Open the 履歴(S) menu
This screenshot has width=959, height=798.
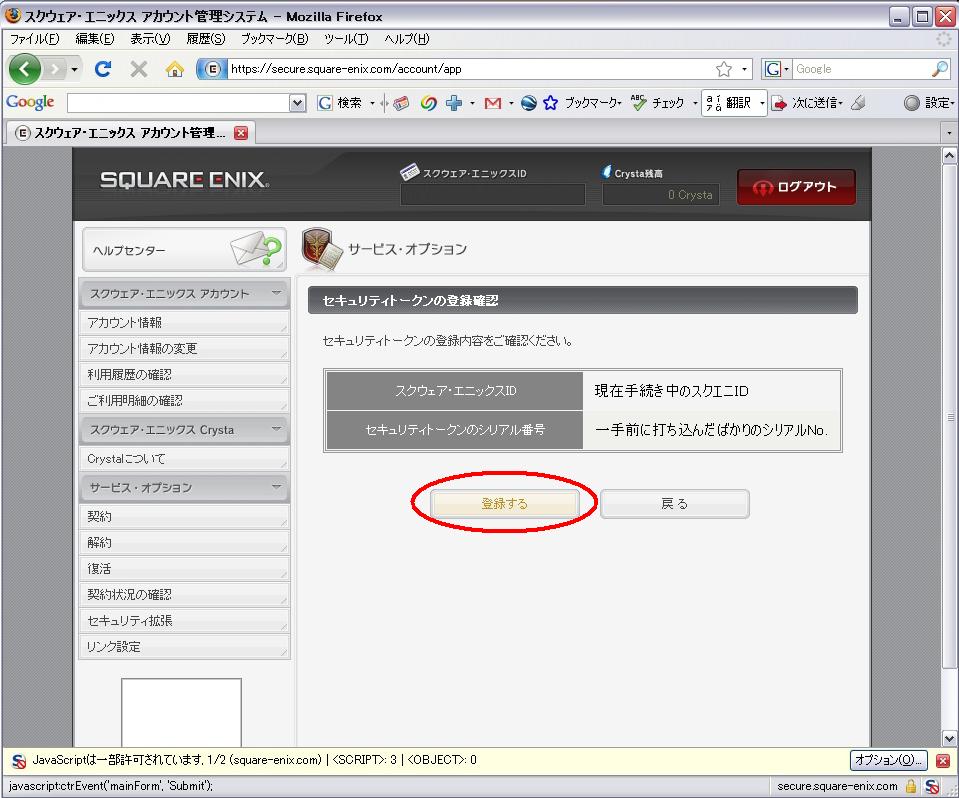pyautogui.click(x=206, y=39)
